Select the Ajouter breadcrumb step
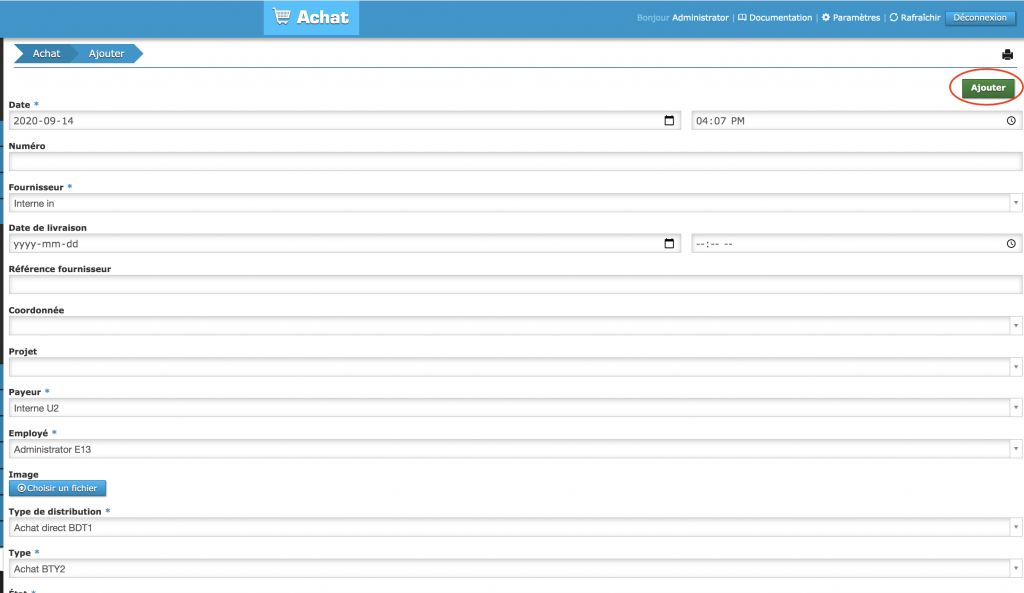 (x=106, y=54)
